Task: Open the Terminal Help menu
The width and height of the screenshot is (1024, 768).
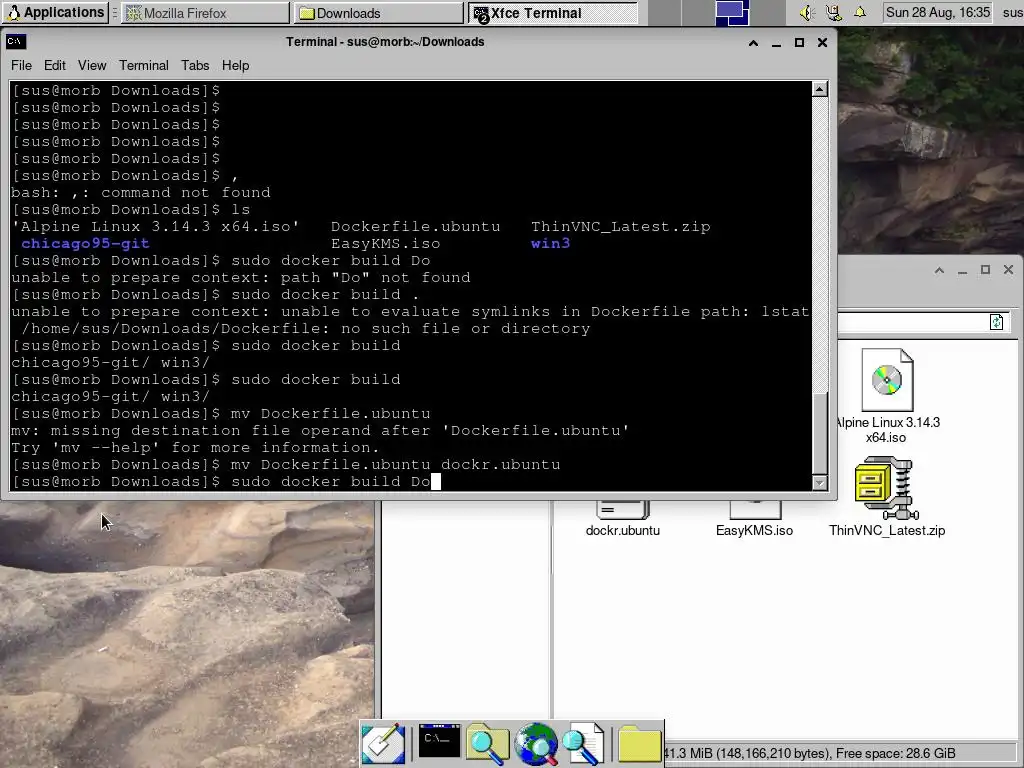Action: coord(235,65)
